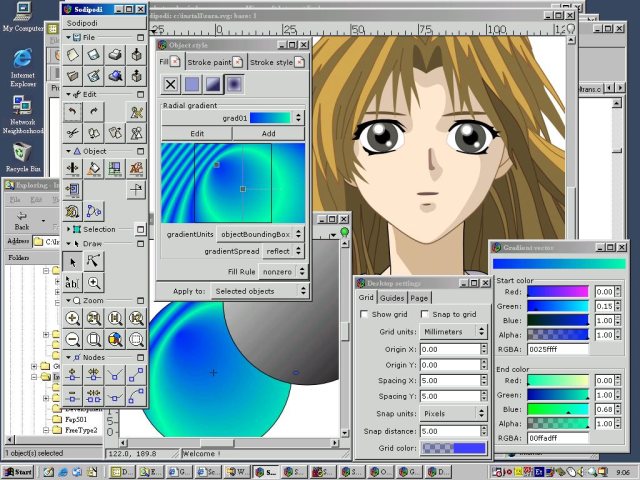Image resolution: width=640 pixels, height=480 pixels.
Task: Click the Undo arrow in Edit section
Action: [x=73, y=112]
